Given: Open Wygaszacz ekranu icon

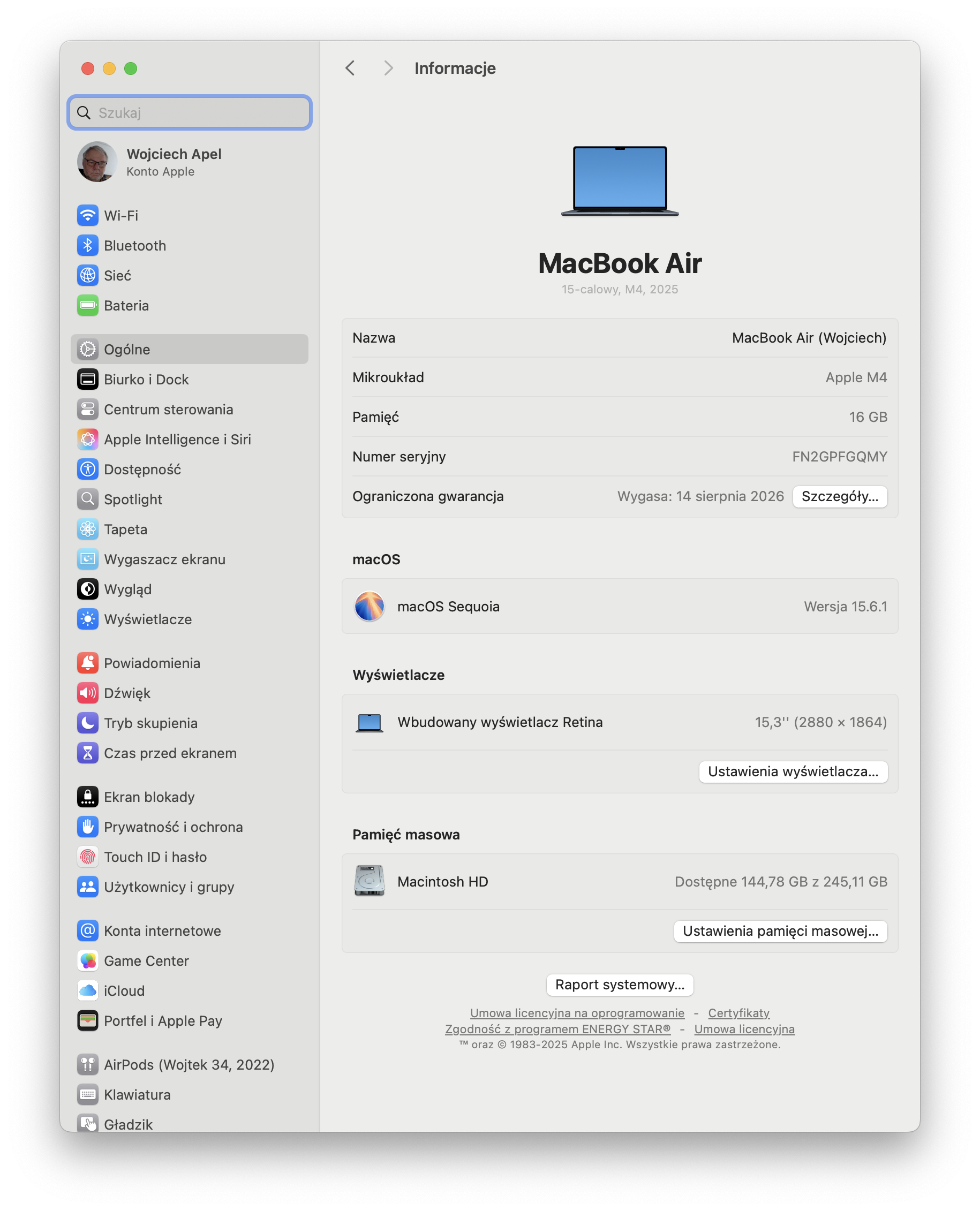Looking at the screenshot, I should [x=87, y=559].
